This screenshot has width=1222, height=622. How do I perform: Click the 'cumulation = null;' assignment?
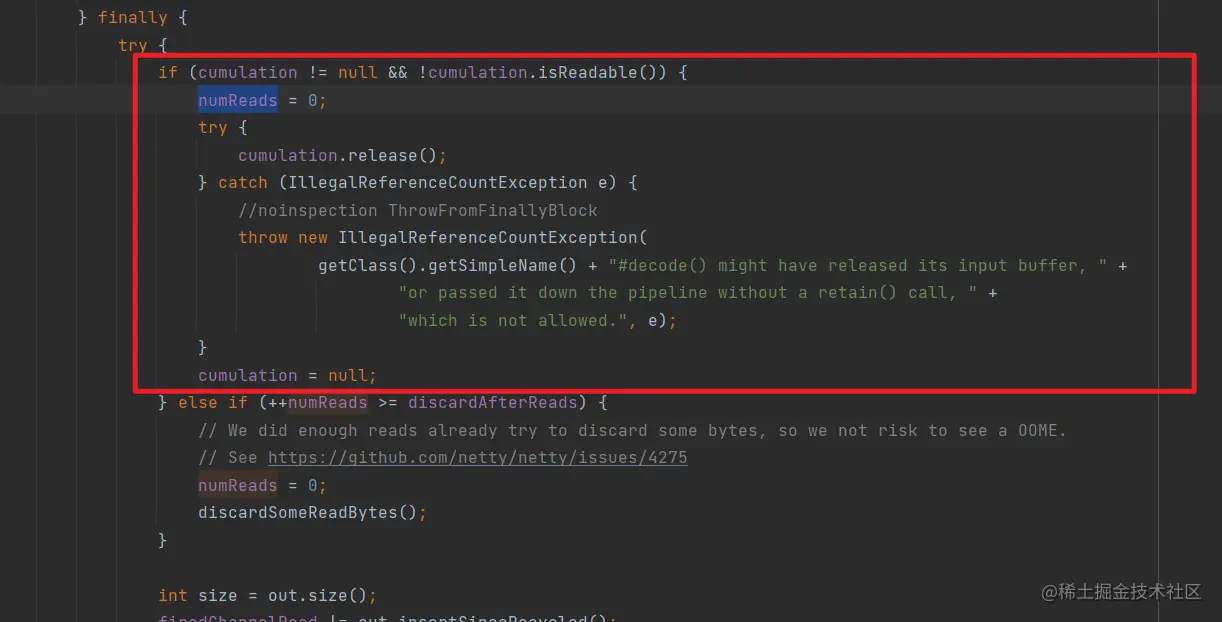(x=288, y=376)
